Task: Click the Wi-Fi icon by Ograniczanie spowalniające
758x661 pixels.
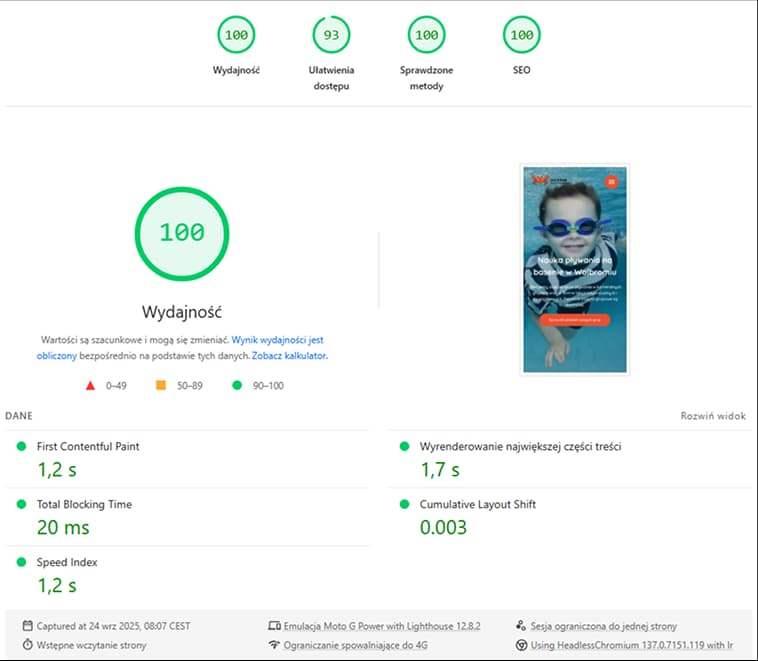Action: pos(274,645)
